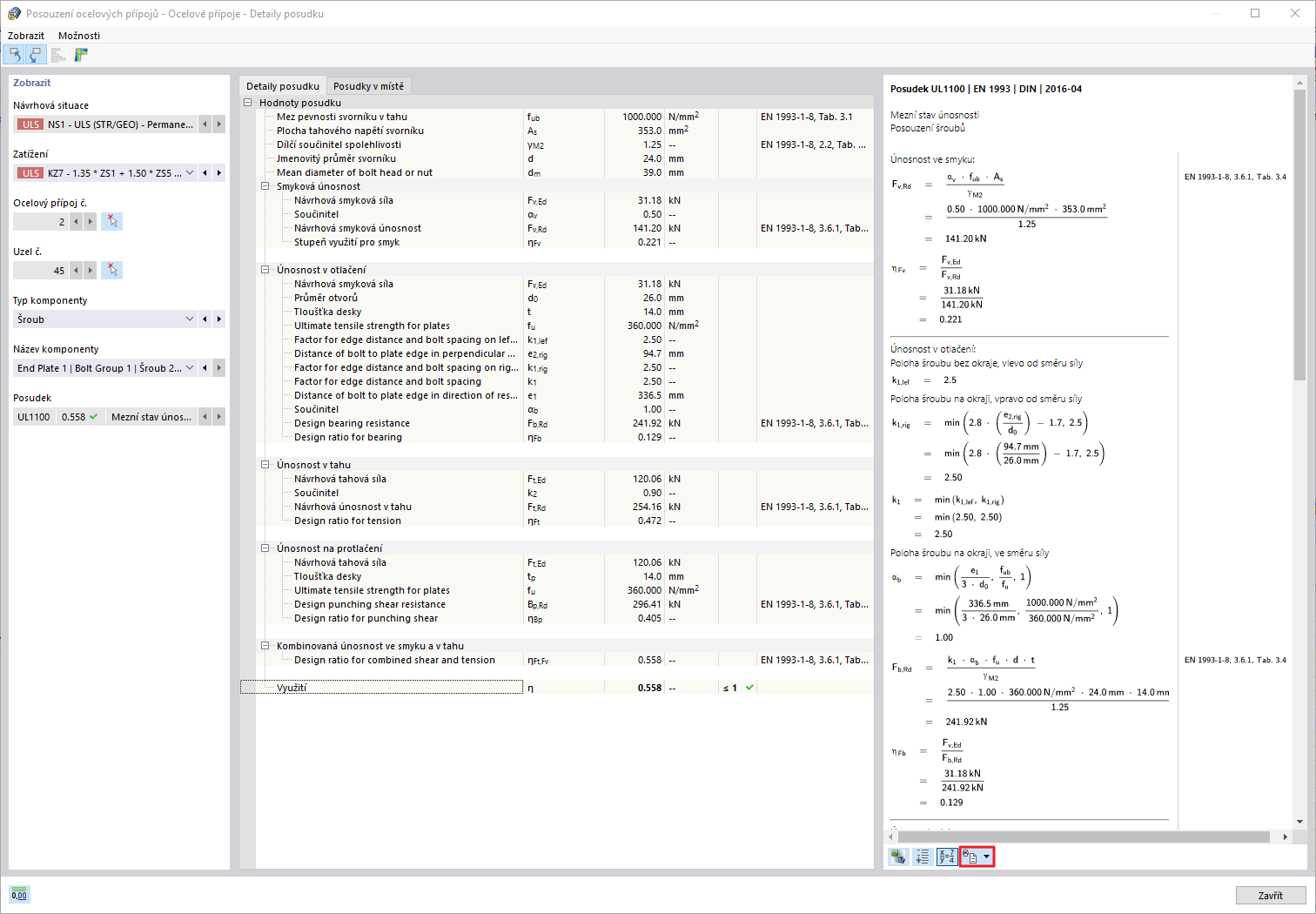Image resolution: width=1316 pixels, height=914 pixels.
Task: Select the Využití result row
Action: [x=556, y=688]
